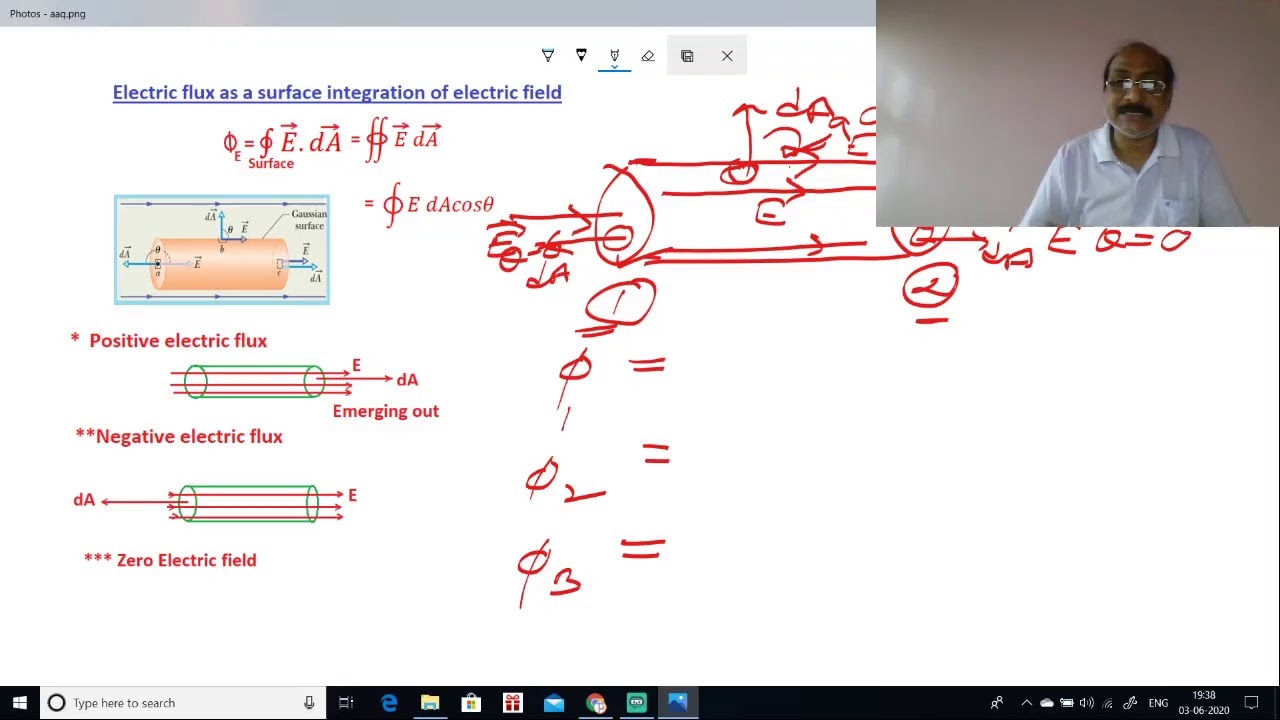Launch Microsoft Edge from taskbar
This screenshot has height=720, width=1280.
pos(389,703)
